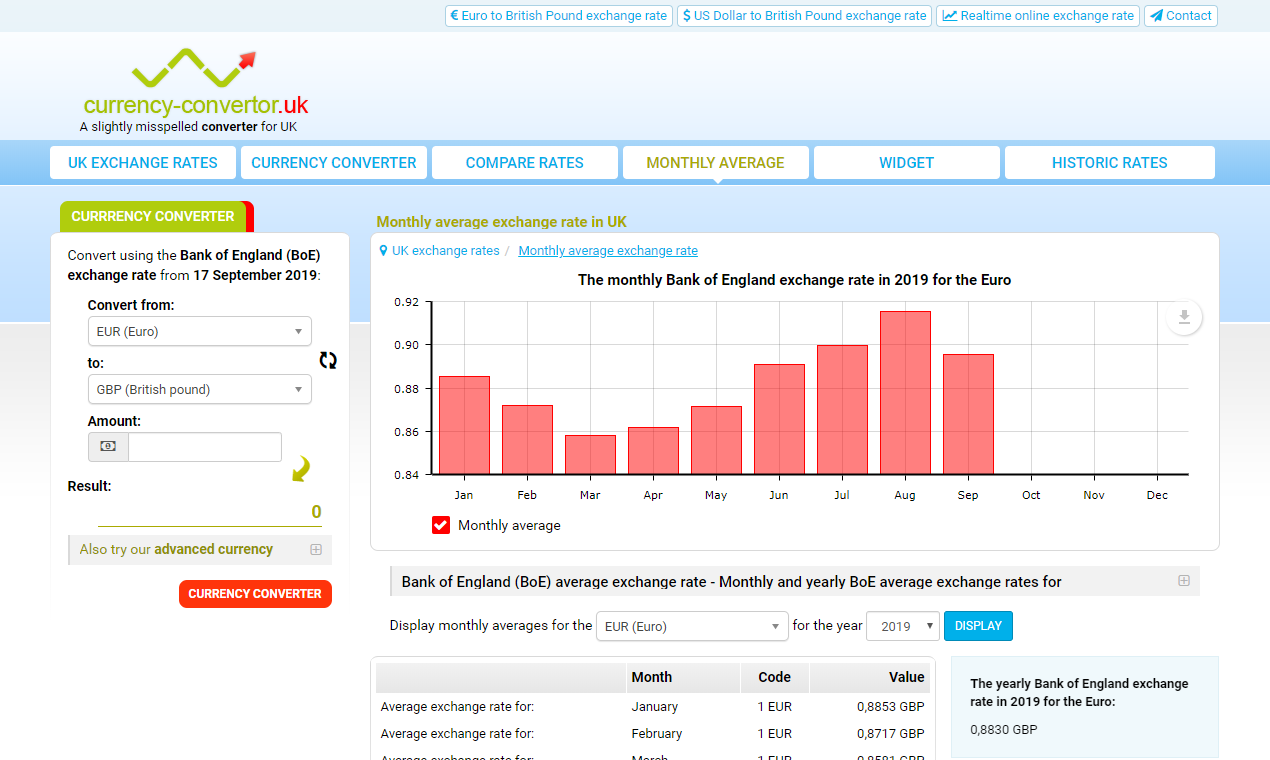Click the Euro symbol icon on top link
This screenshot has height=760, width=1270.
456,15
